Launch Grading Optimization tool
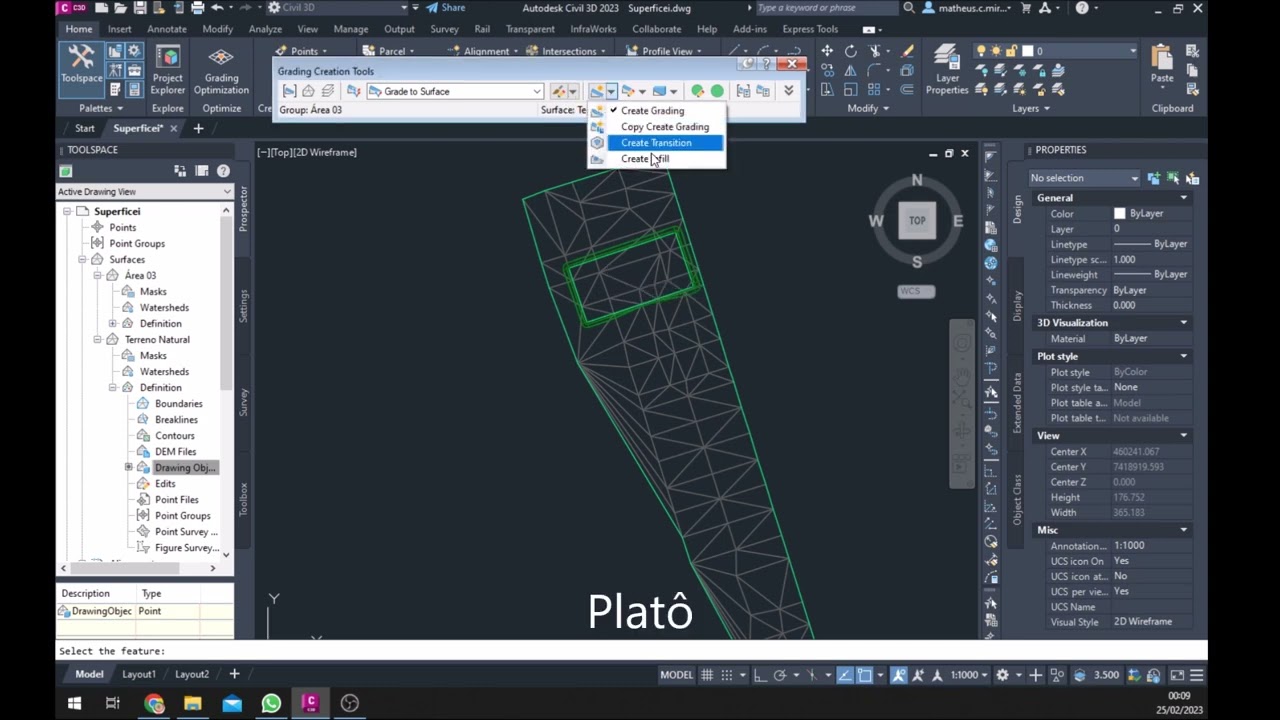Screen dimensions: 1280x720 pyautogui.click(x=221, y=70)
